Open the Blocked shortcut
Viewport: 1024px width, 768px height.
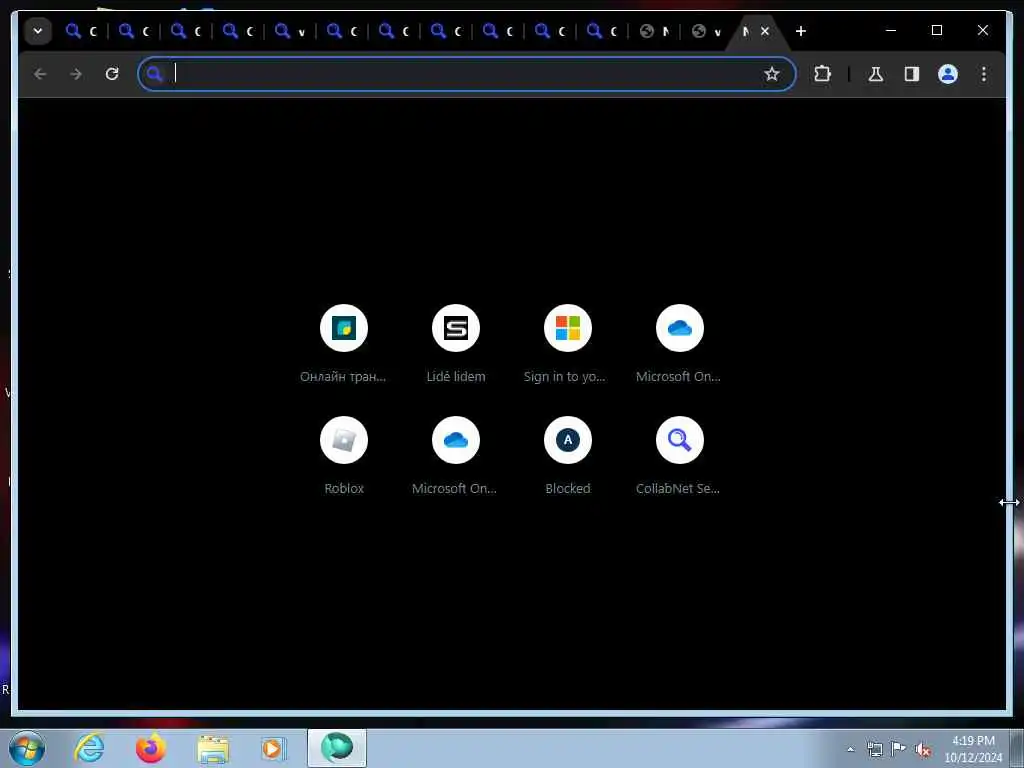coord(568,456)
